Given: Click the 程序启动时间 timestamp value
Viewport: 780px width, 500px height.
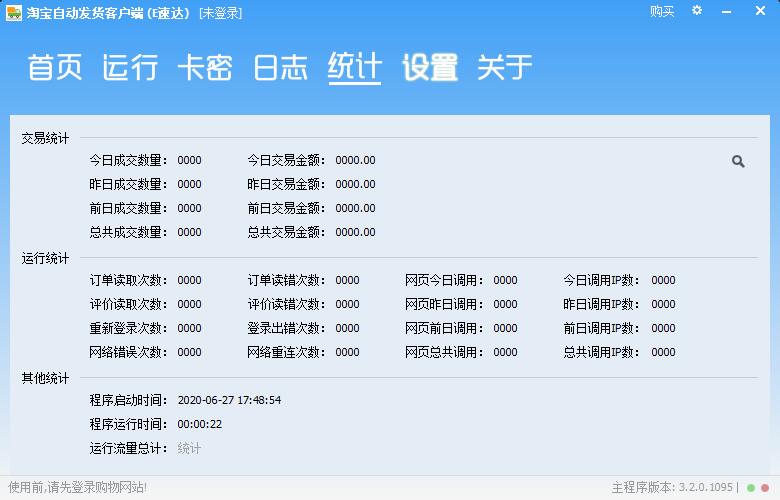Looking at the screenshot, I should click(x=229, y=400).
